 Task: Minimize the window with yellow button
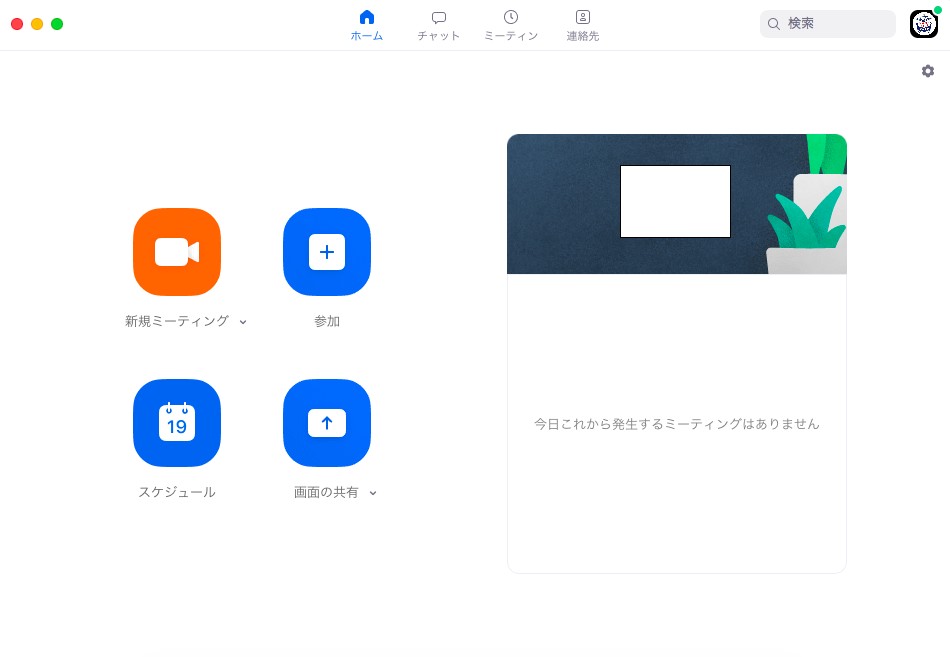[37, 24]
